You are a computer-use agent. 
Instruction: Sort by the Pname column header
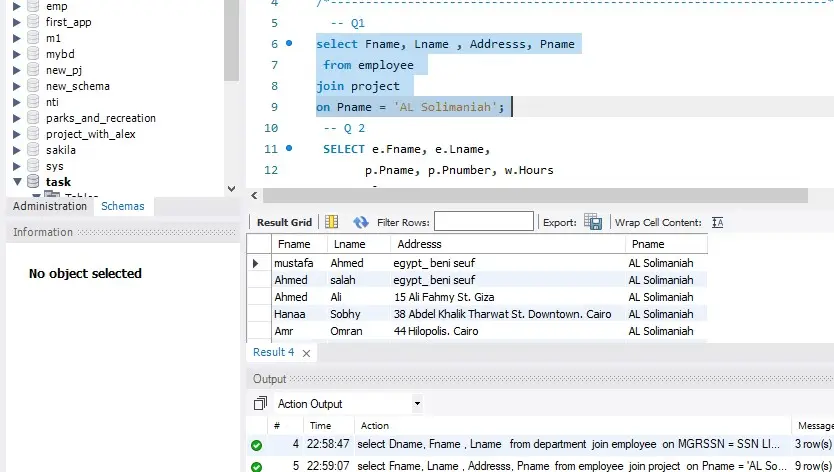666,244
